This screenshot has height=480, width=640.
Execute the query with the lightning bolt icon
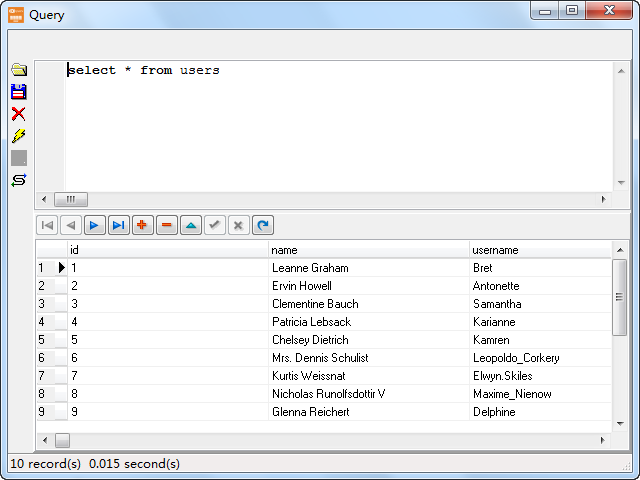18,136
